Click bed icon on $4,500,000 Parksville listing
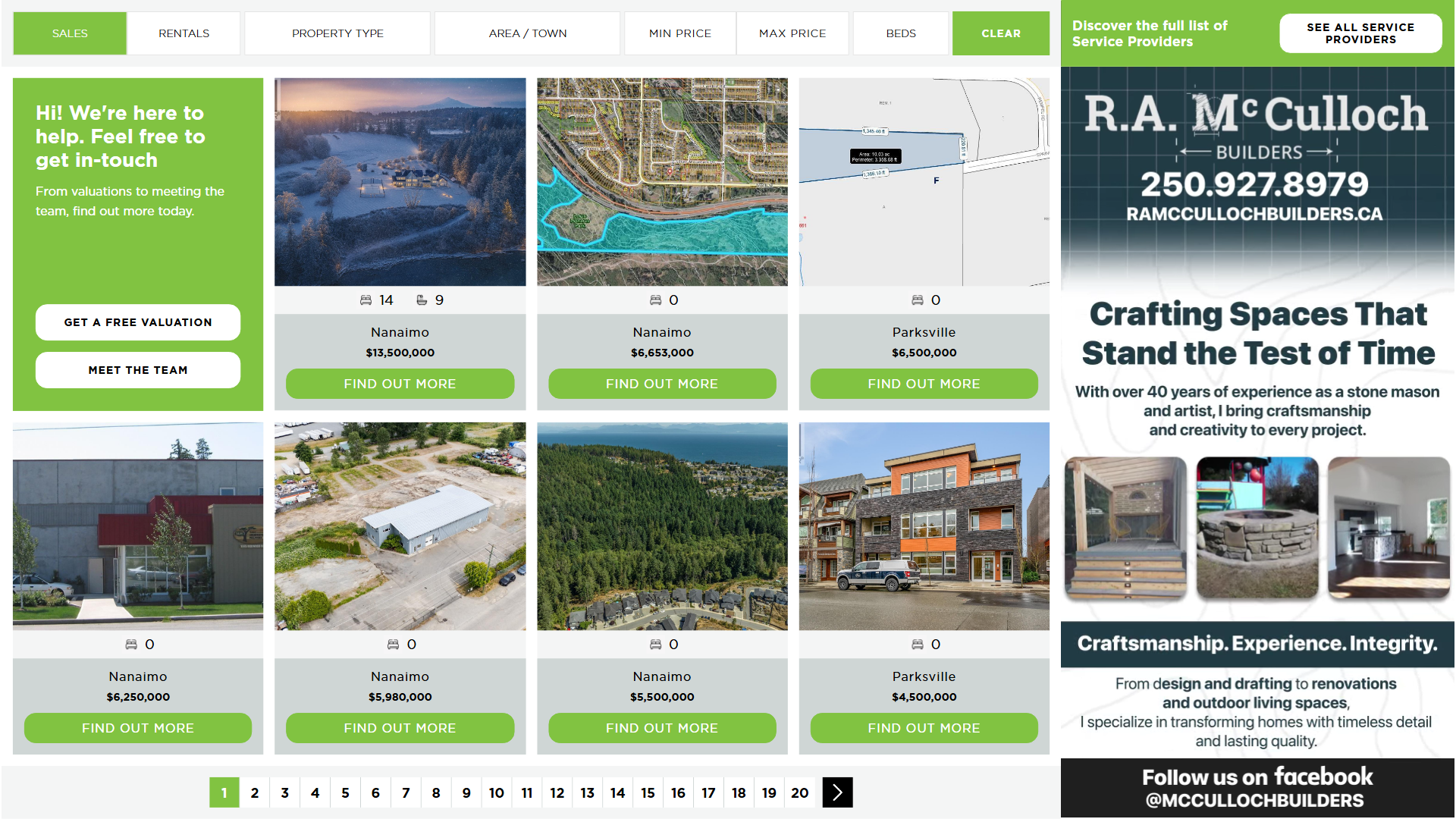1456x819 pixels. (x=917, y=645)
